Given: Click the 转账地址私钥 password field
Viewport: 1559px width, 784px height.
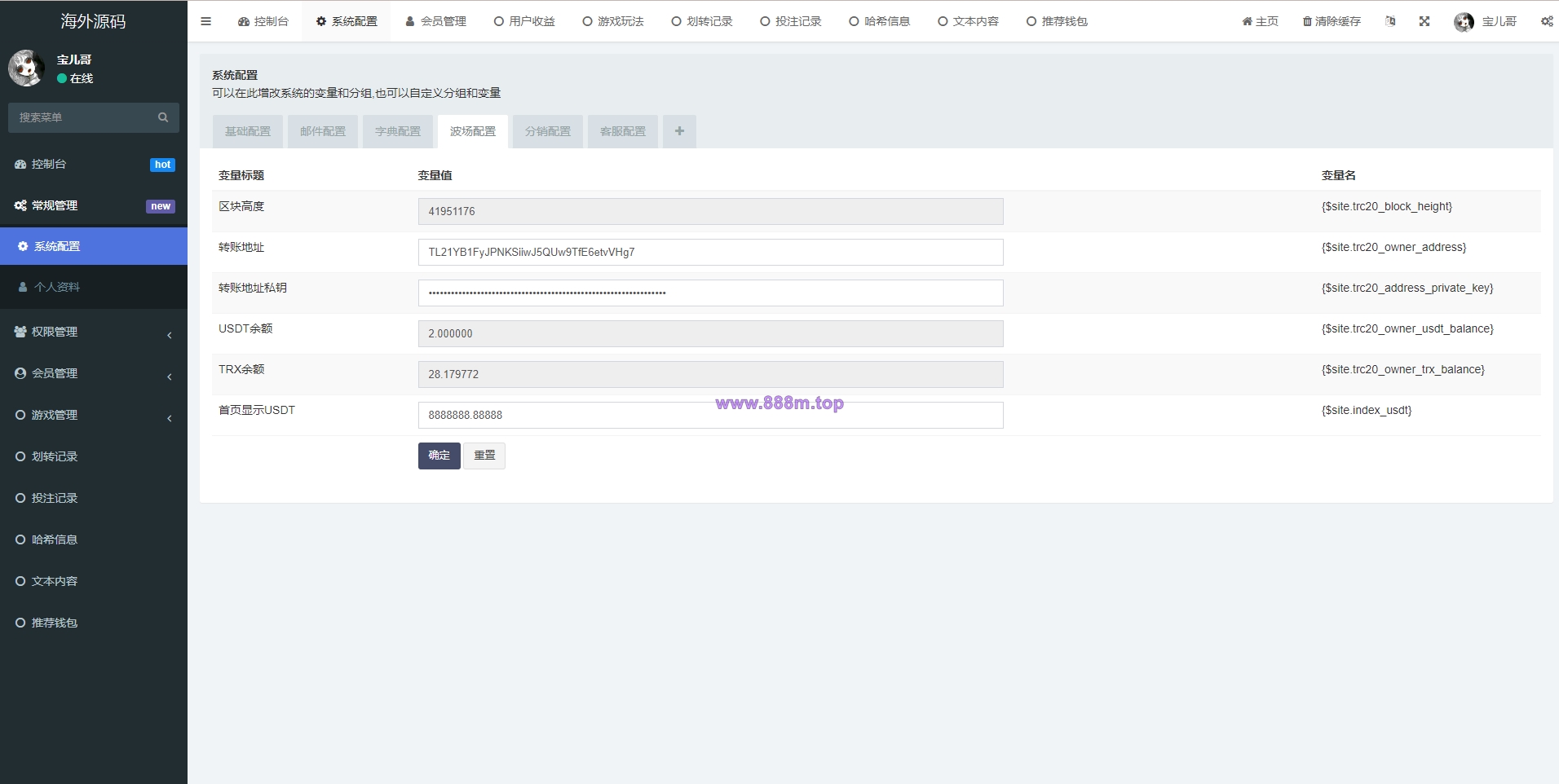Looking at the screenshot, I should coord(710,293).
